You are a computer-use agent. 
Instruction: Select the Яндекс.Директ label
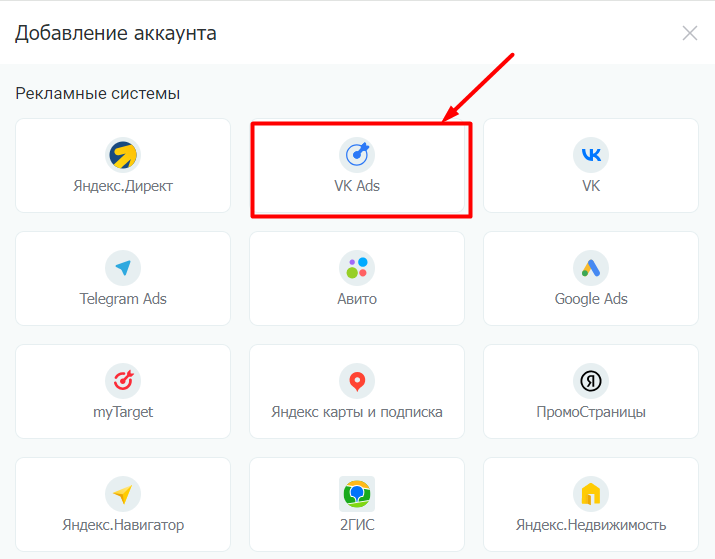123,186
